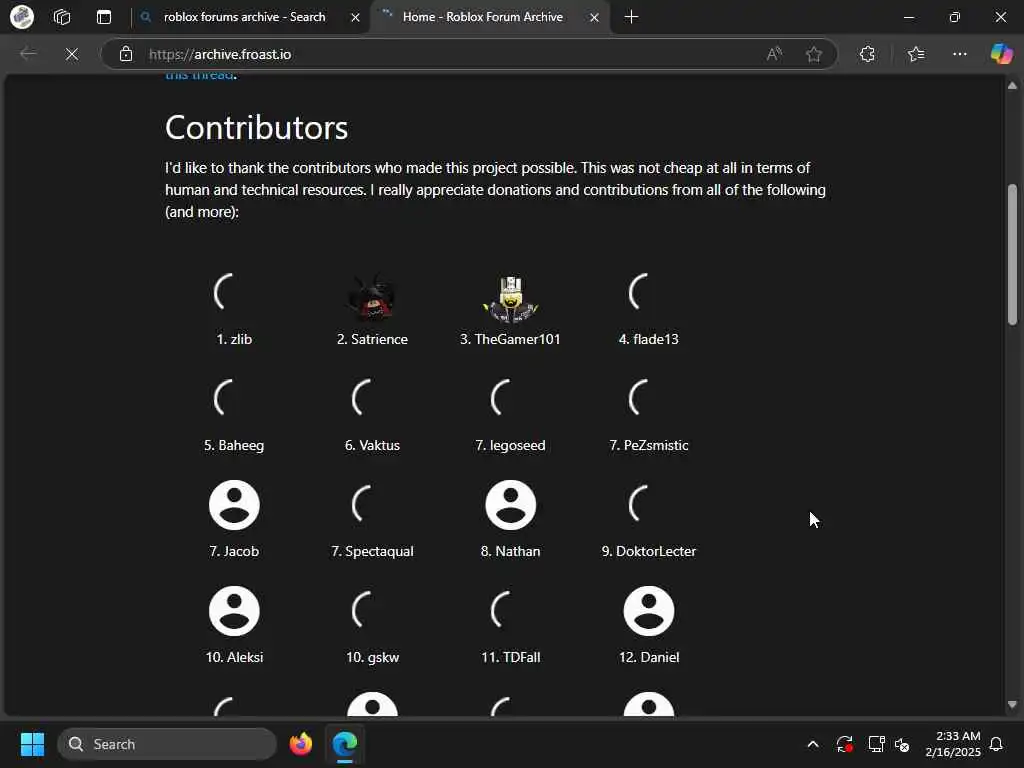The height and width of the screenshot is (768, 1024).
Task: Open the Copilot sidebar icon
Action: 1001,54
